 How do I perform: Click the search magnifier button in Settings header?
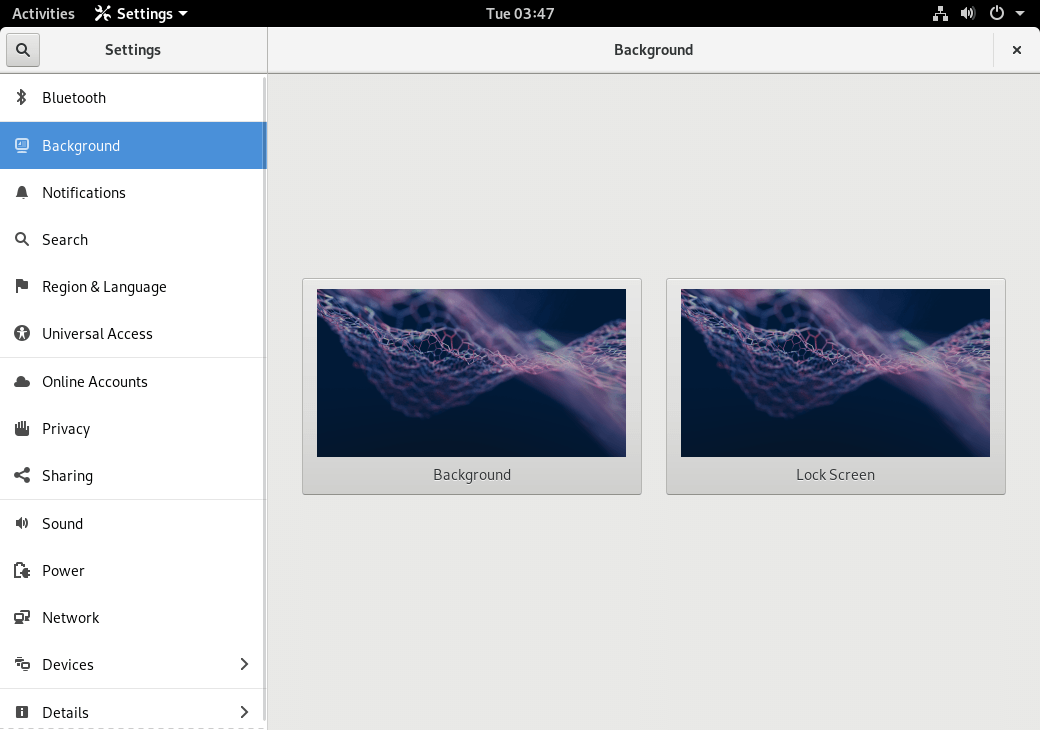coord(23,50)
